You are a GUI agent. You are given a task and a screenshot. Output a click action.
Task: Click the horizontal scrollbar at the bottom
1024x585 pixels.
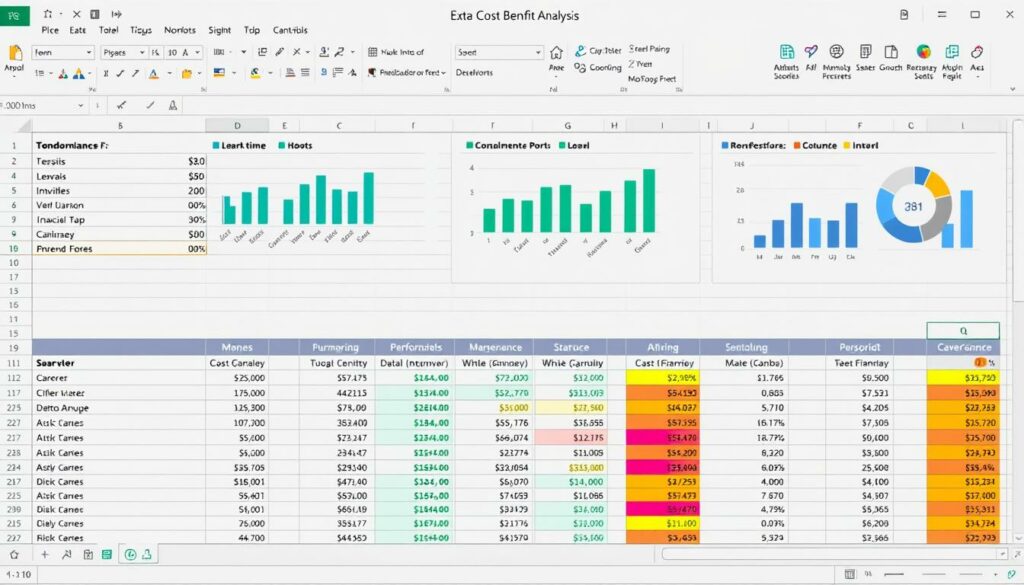(834, 554)
